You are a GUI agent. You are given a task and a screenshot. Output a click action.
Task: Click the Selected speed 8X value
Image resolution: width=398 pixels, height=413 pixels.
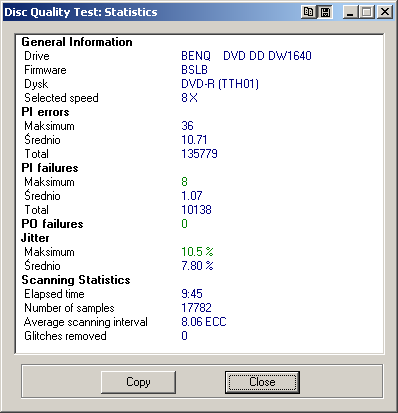[189, 98]
